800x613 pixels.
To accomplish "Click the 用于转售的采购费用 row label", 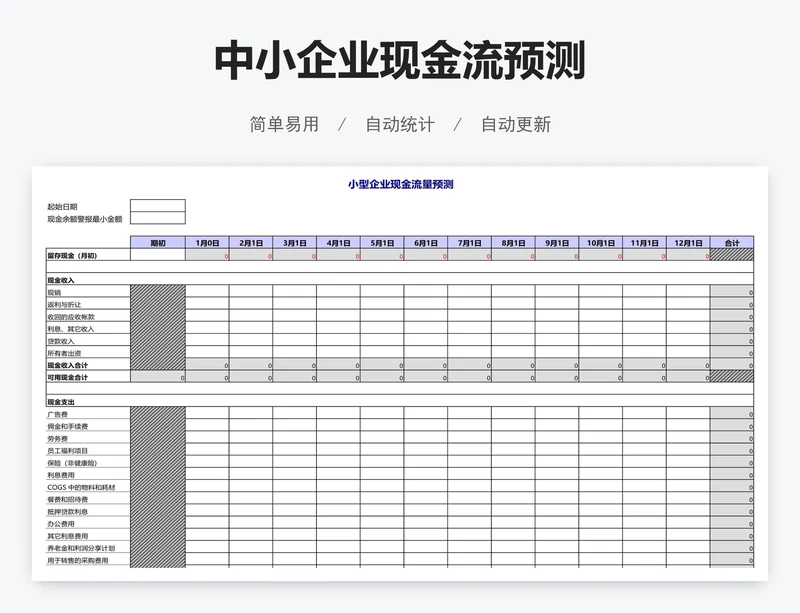I will point(78,560).
